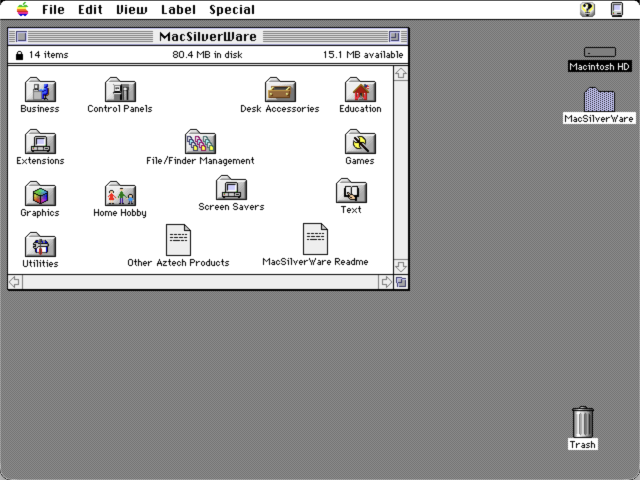Select the Home Hobby folder icon
The image size is (640, 480).
click(120, 193)
